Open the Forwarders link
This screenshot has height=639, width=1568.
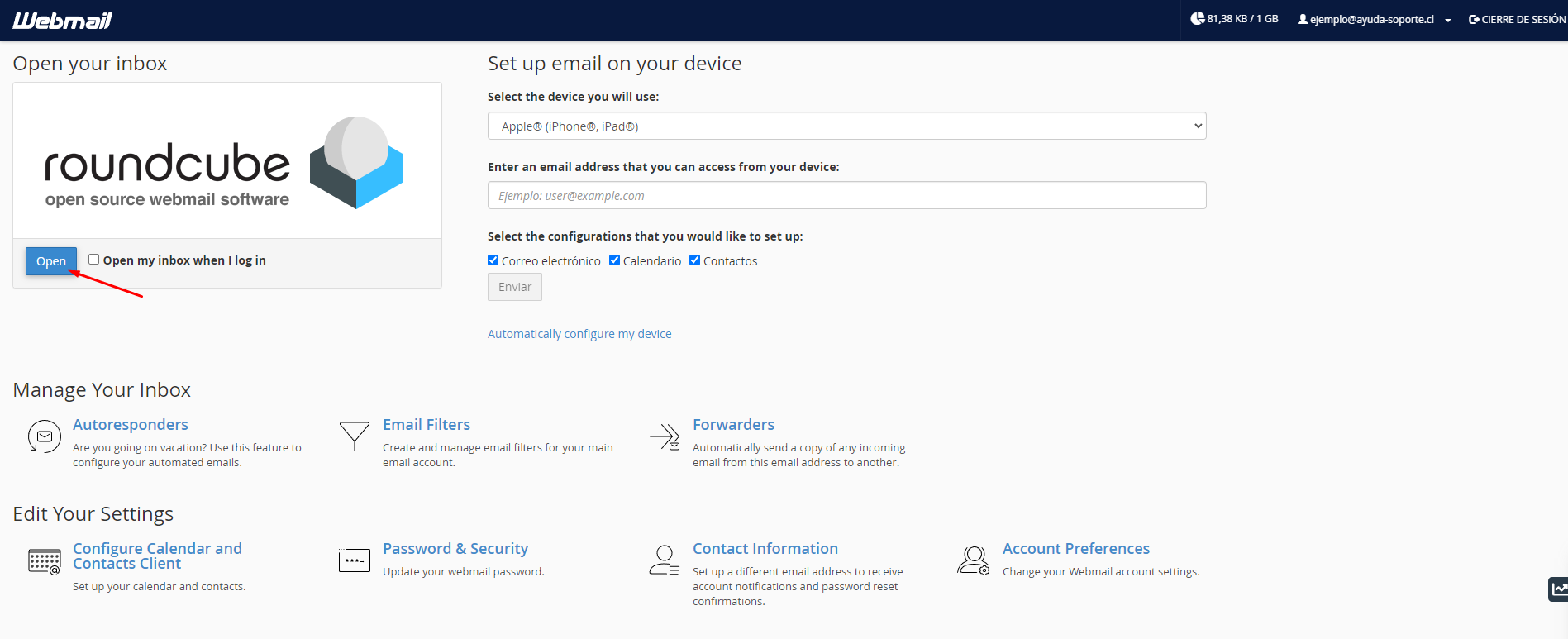[733, 424]
